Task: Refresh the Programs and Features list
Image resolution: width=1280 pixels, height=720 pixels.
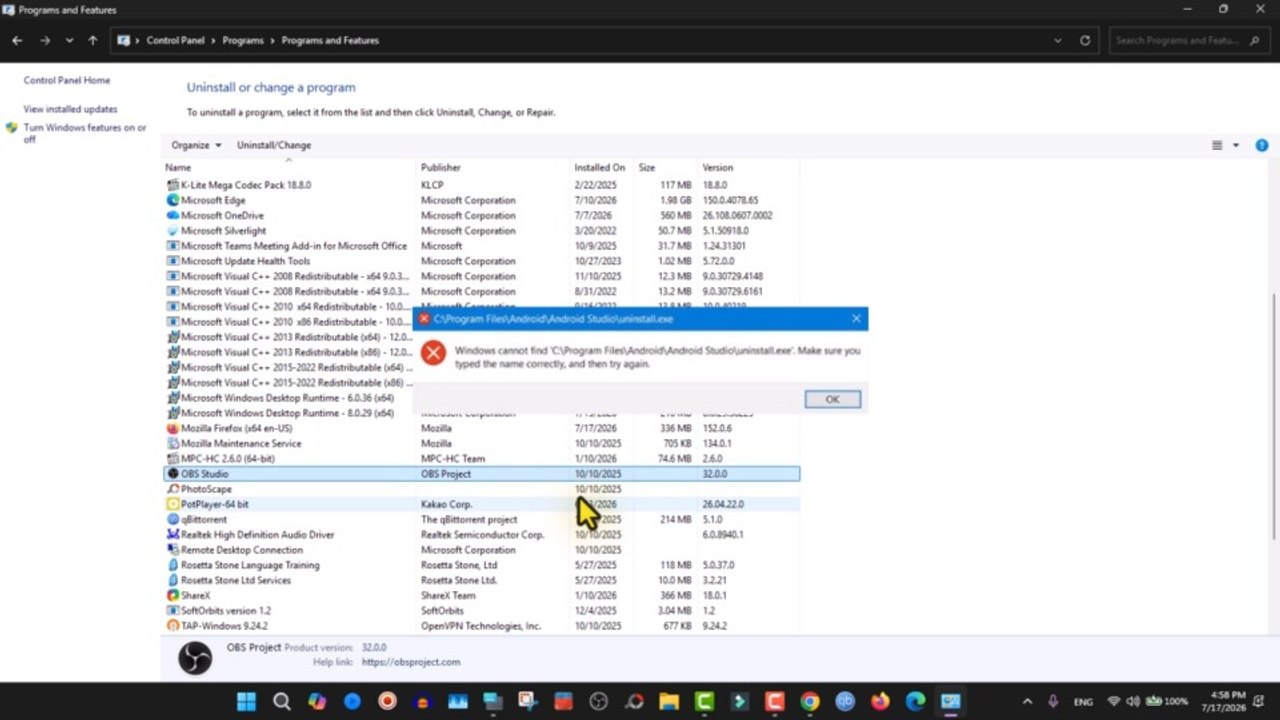Action: [x=1085, y=41]
